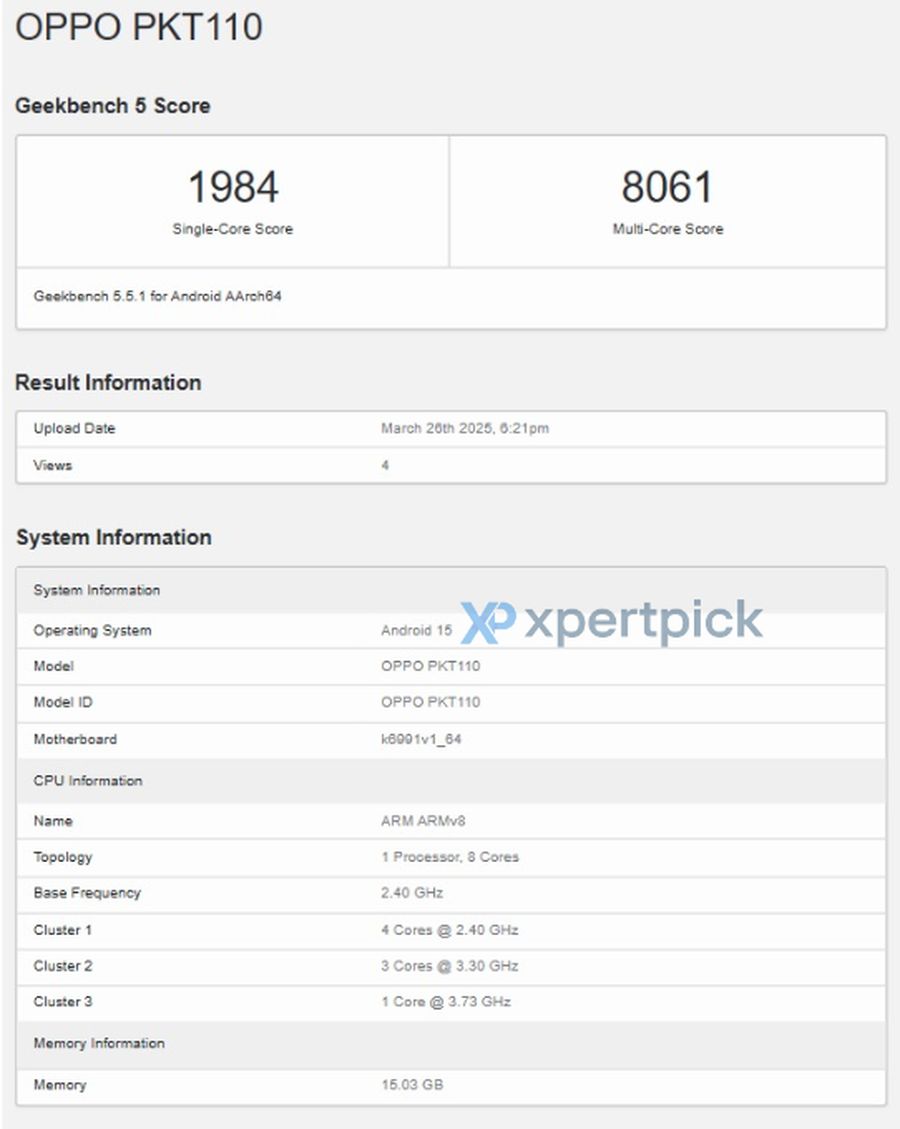This screenshot has width=900, height=1129.
Task: Select the OPPO PKT110 page title
Action: click(139, 27)
